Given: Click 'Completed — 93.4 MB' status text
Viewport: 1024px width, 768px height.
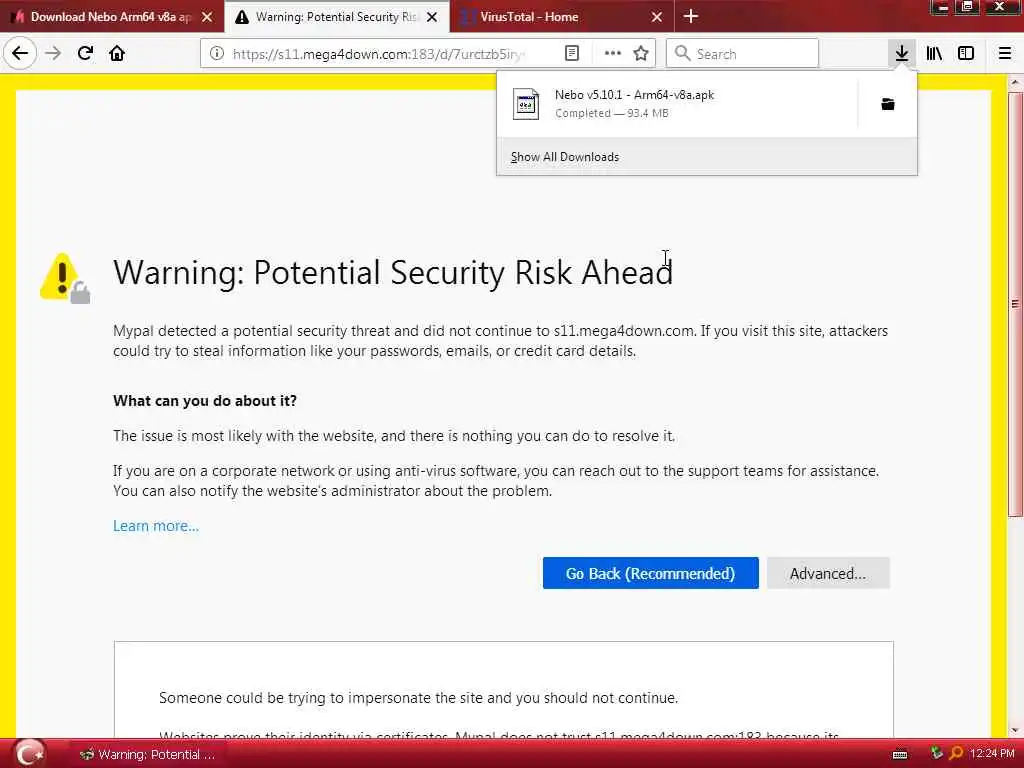Looking at the screenshot, I should (x=612, y=113).
